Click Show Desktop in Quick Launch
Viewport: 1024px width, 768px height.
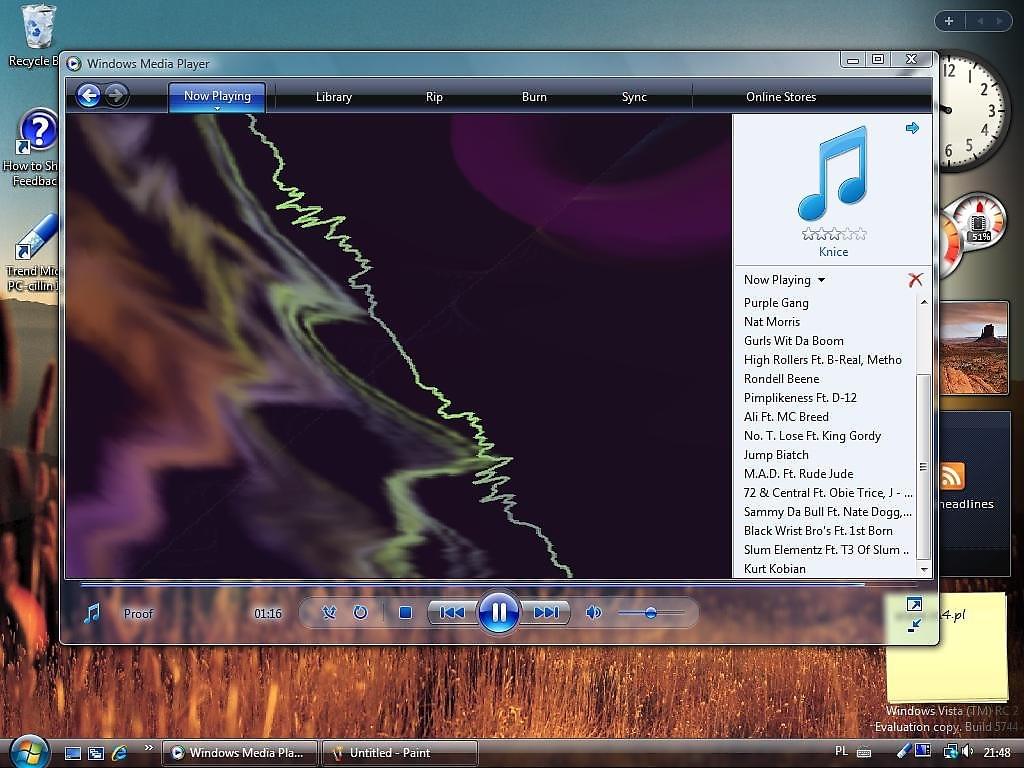(x=72, y=753)
